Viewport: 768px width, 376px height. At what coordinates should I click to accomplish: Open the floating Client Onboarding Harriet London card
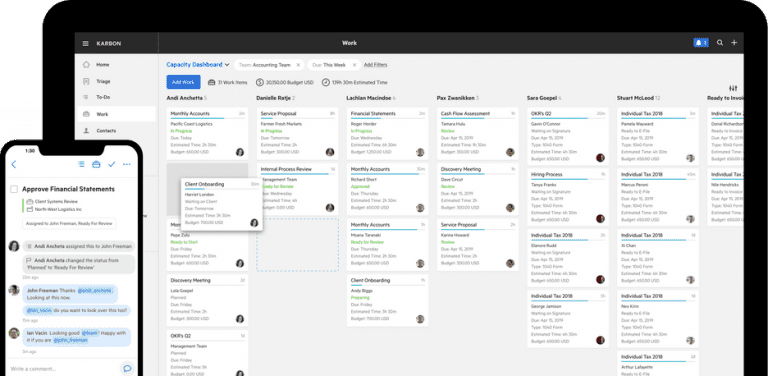click(x=222, y=204)
